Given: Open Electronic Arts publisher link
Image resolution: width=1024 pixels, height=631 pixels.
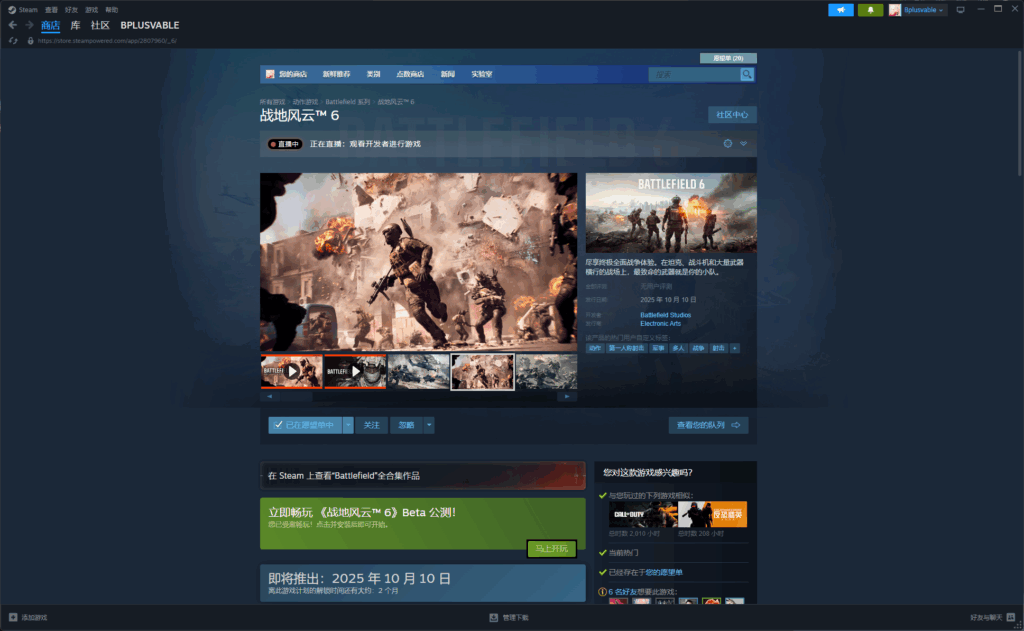Looking at the screenshot, I should tap(660, 323).
